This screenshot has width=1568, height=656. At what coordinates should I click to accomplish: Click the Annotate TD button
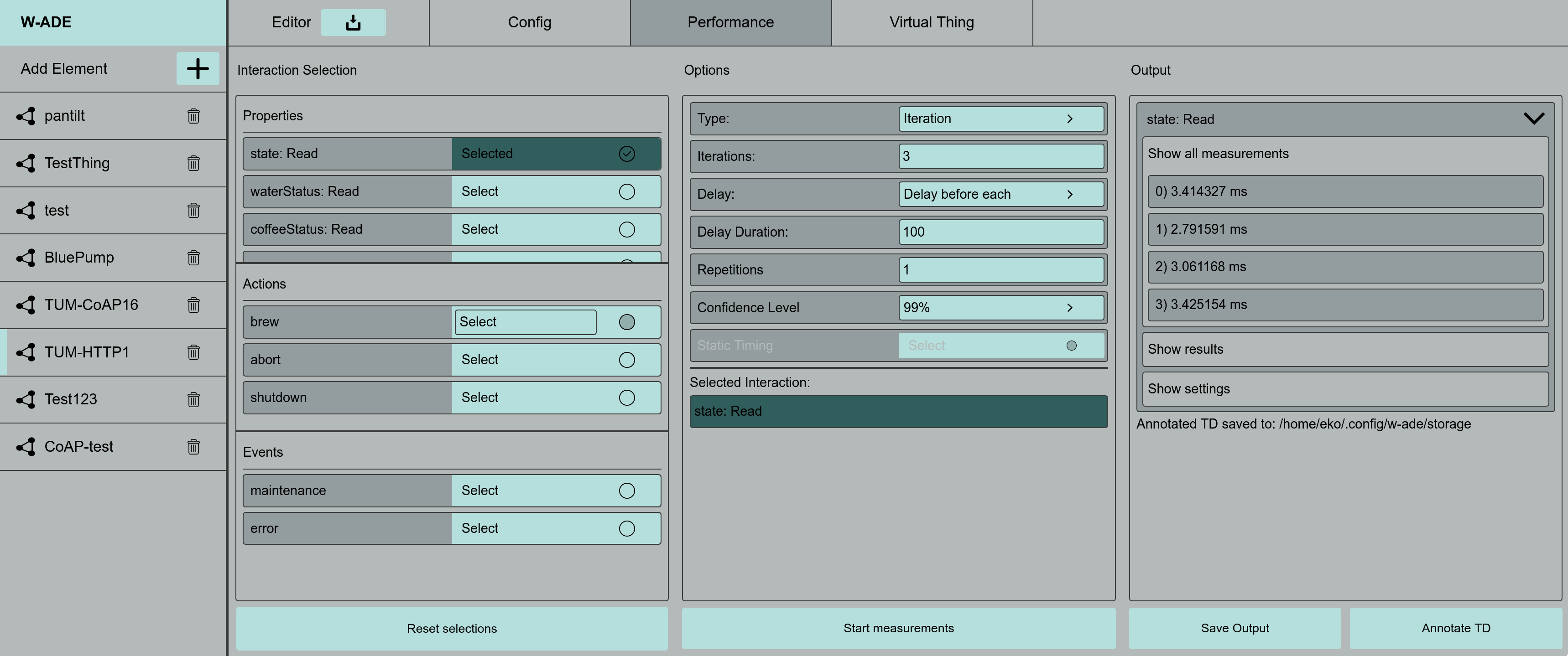[x=1455, y=628]
